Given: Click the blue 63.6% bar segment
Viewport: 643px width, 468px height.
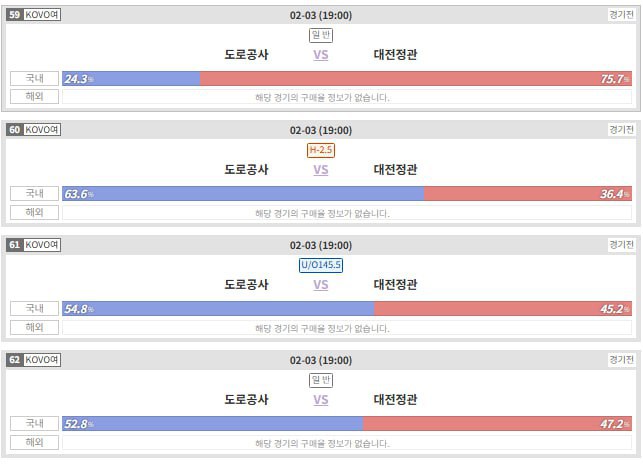Looking at the screenshot, I should click(x=243, y=194).
